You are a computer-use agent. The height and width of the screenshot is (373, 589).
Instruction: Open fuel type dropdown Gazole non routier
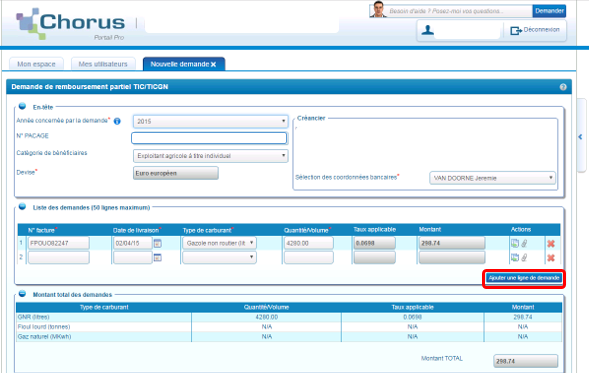219,243
